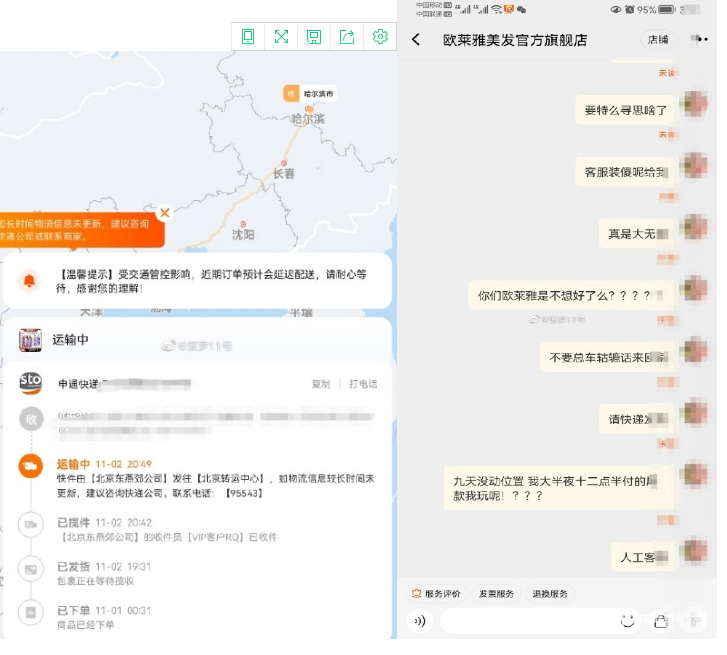This screenshot has height=655, width=727.
Task: Click the 服务评价 quick action
Action: (x=437, y=594)
